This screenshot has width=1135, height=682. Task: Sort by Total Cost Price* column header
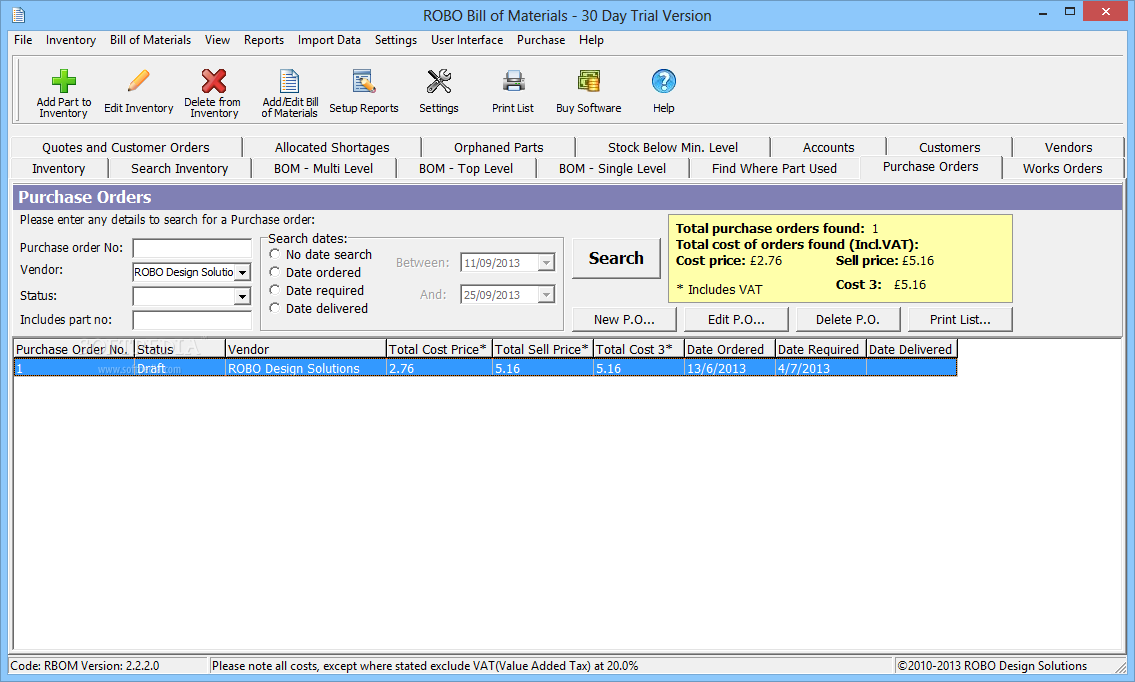439,349
